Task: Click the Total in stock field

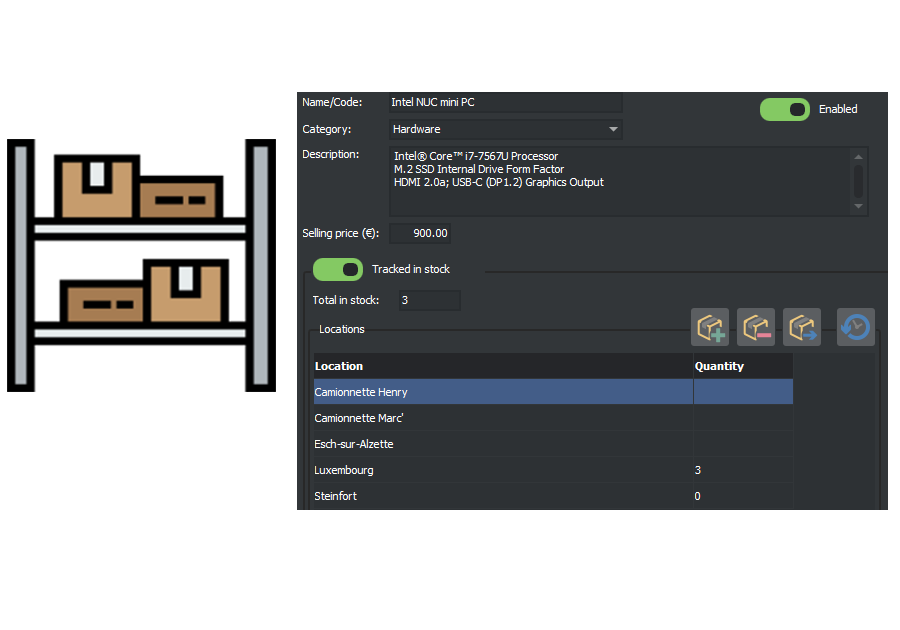Action: tap(429, 300)
